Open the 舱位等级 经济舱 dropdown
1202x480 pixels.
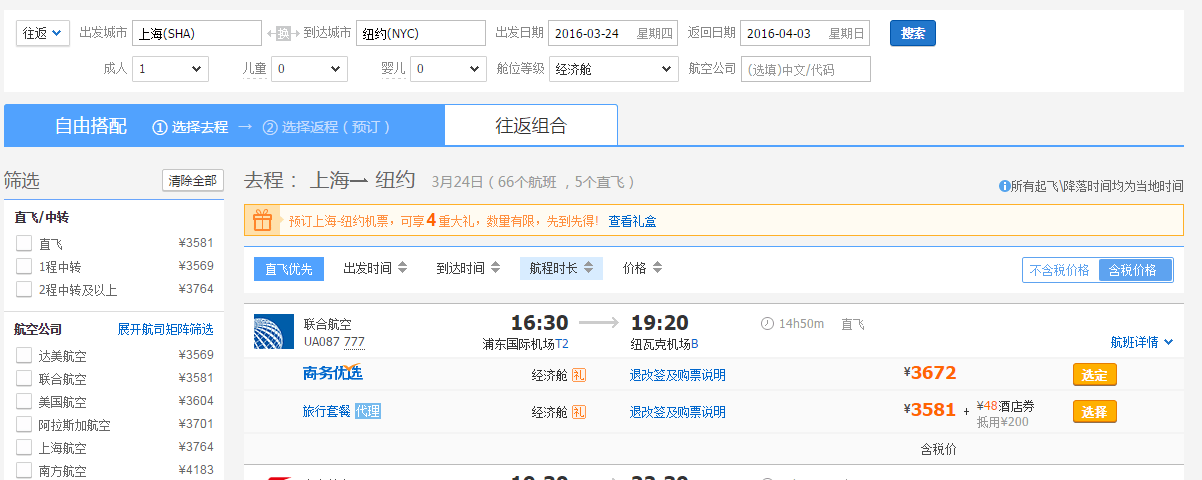(x=613, y=69)
